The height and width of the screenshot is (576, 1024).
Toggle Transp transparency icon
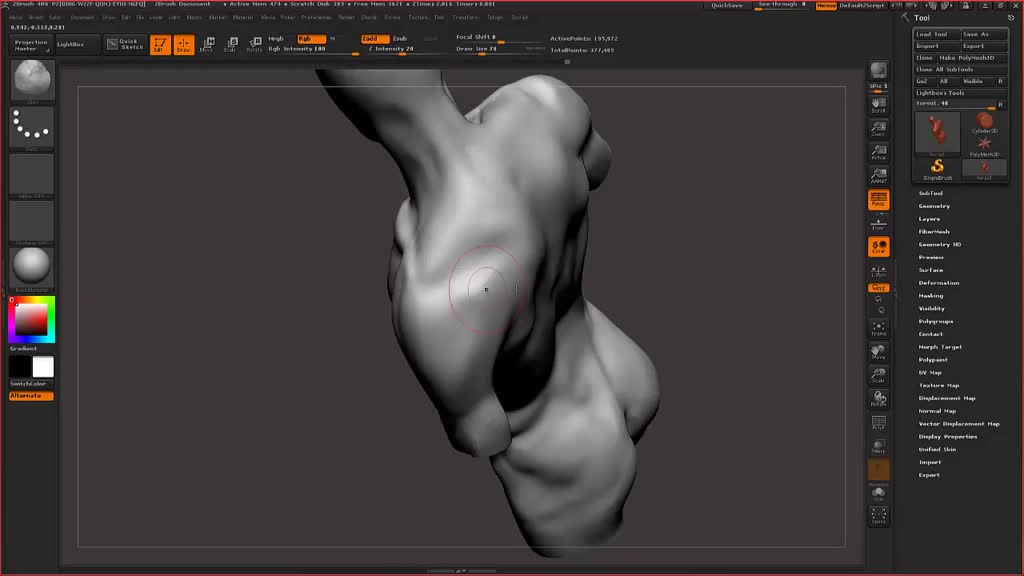tap(878, 447)
